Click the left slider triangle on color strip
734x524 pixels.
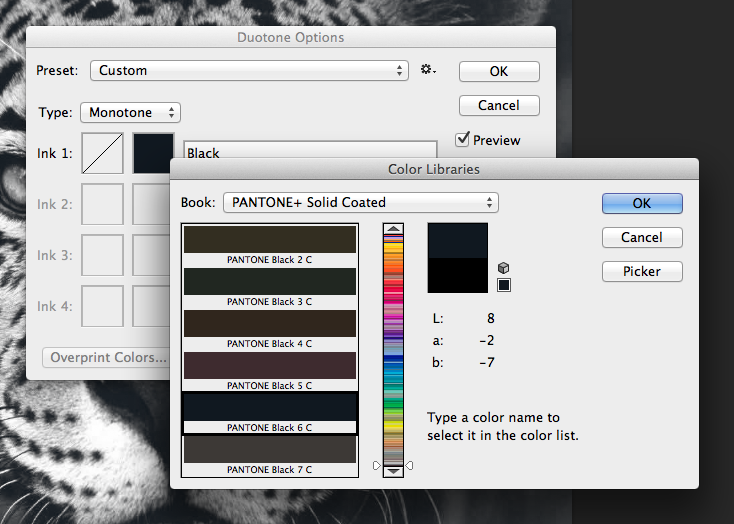click(x=377, y=465)
